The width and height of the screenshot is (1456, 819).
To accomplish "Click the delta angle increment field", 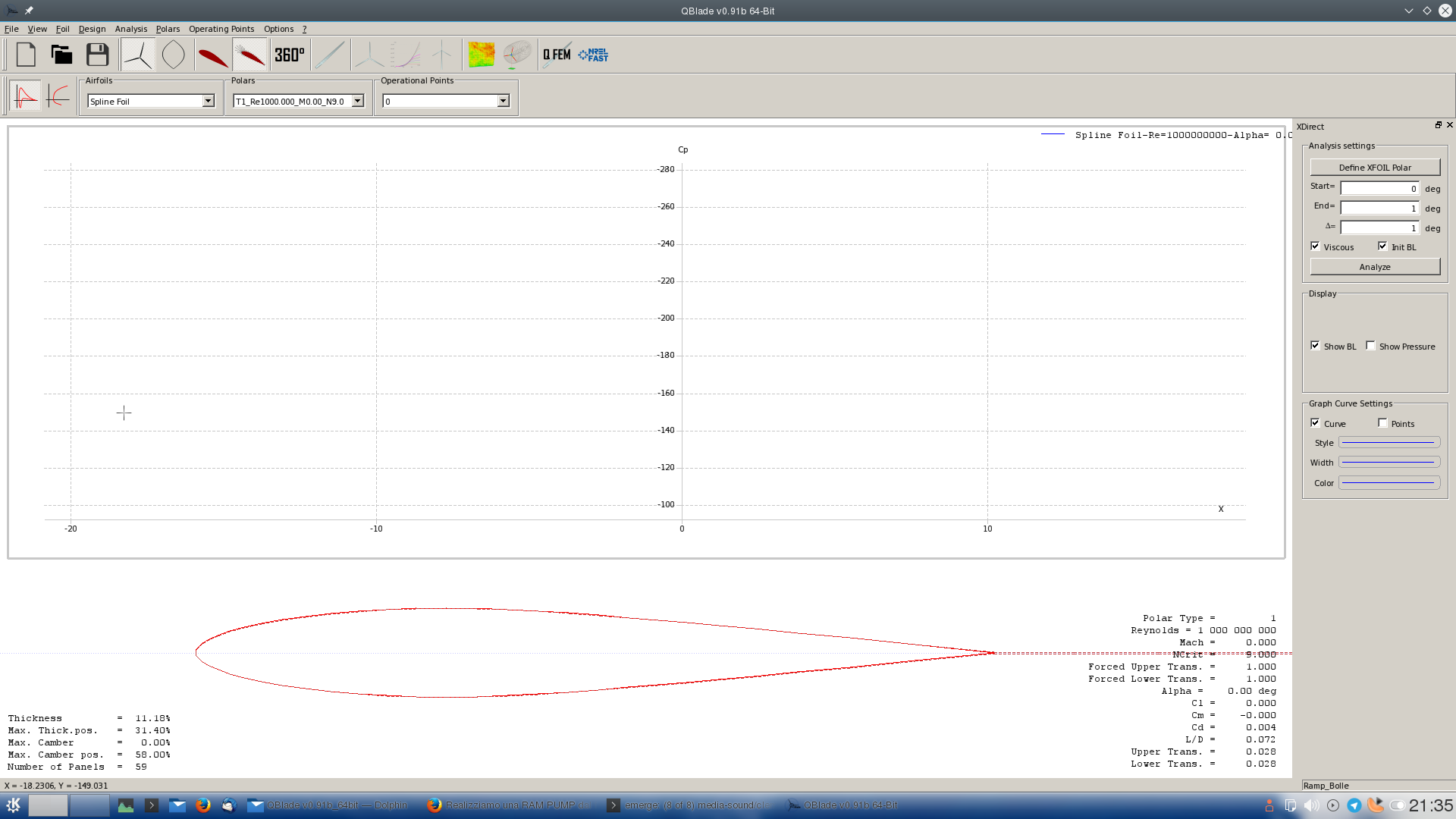I will (1379, 227).
